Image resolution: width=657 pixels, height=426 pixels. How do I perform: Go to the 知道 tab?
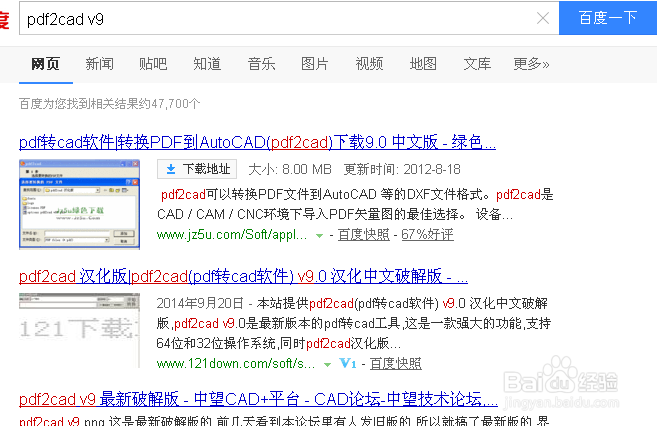[207, 64]
